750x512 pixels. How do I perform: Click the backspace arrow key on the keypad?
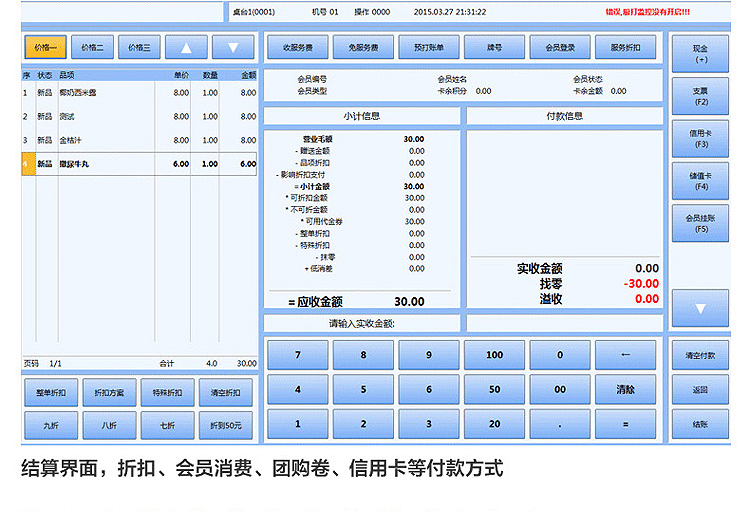click(x=625, y=355)
